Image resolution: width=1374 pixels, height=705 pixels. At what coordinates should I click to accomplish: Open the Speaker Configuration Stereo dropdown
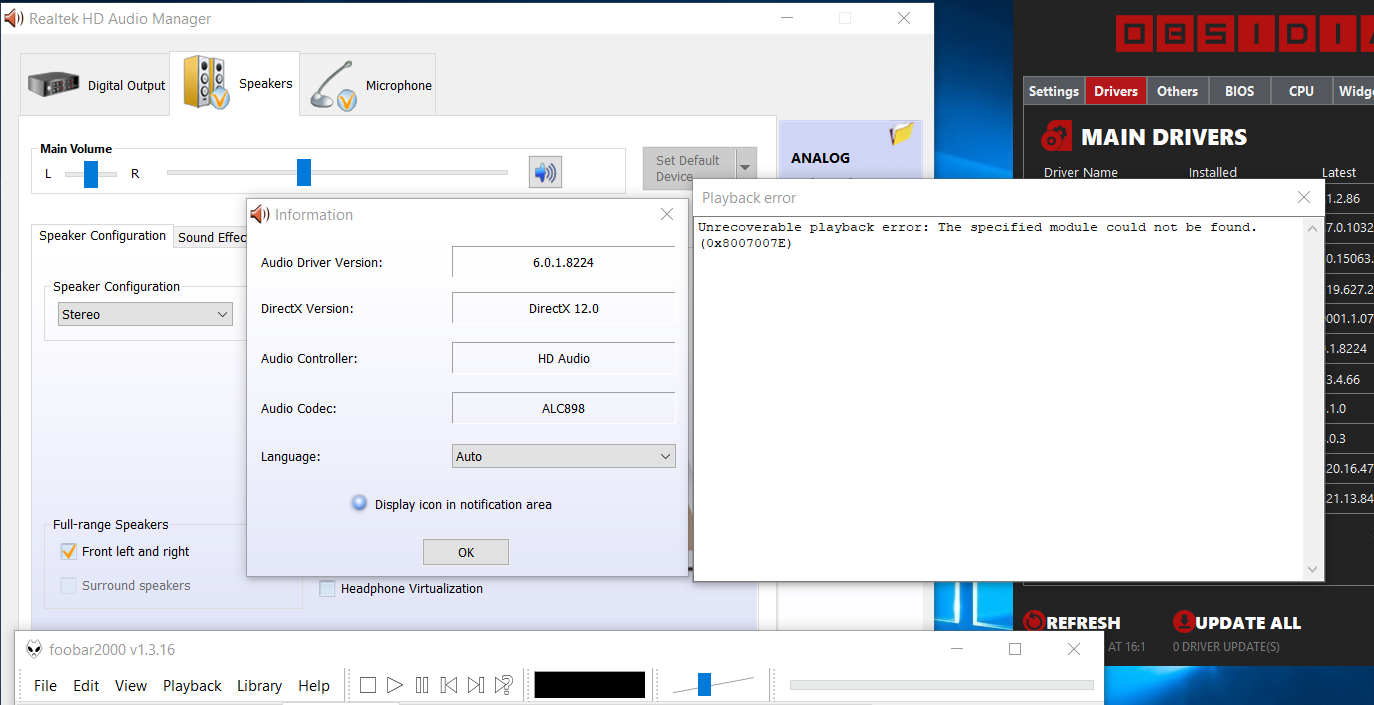pos(146,314)
